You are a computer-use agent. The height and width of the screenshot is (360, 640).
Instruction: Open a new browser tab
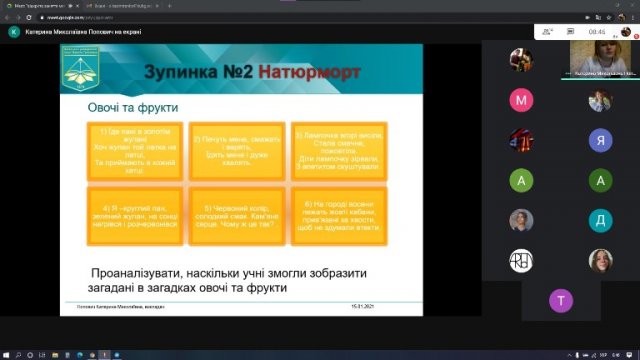[169, 6]
